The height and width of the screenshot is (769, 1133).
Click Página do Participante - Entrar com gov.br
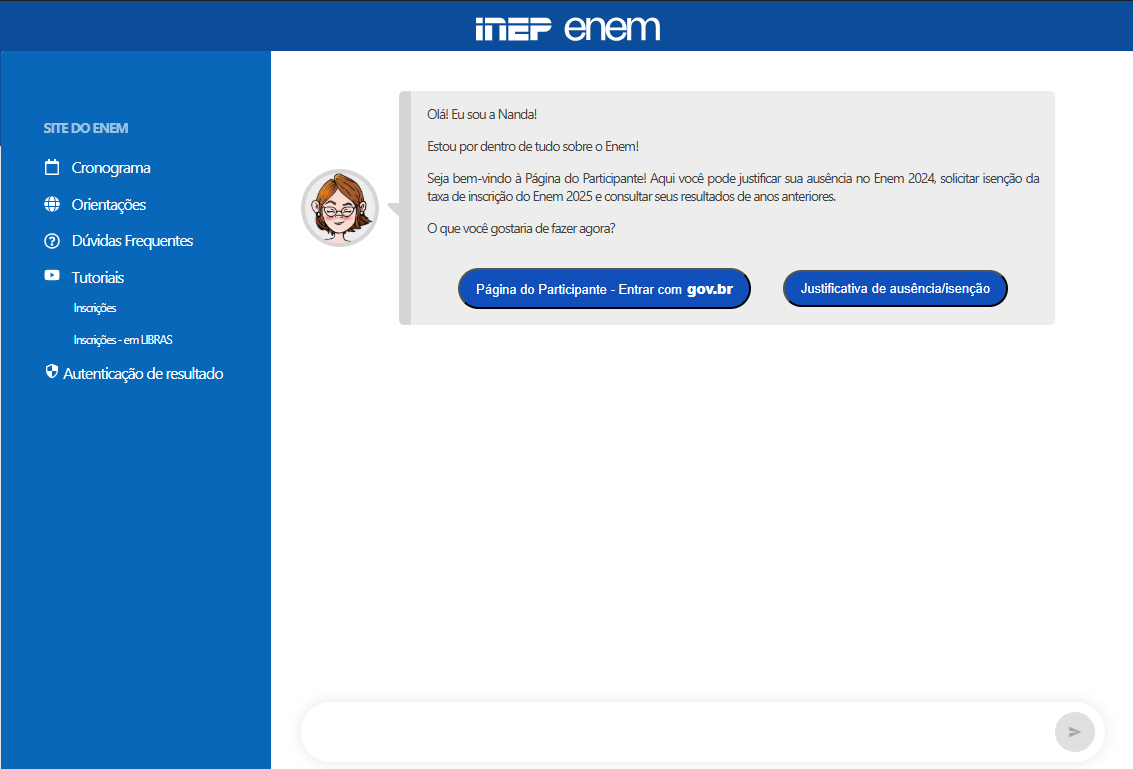click(x=604, y=289)
